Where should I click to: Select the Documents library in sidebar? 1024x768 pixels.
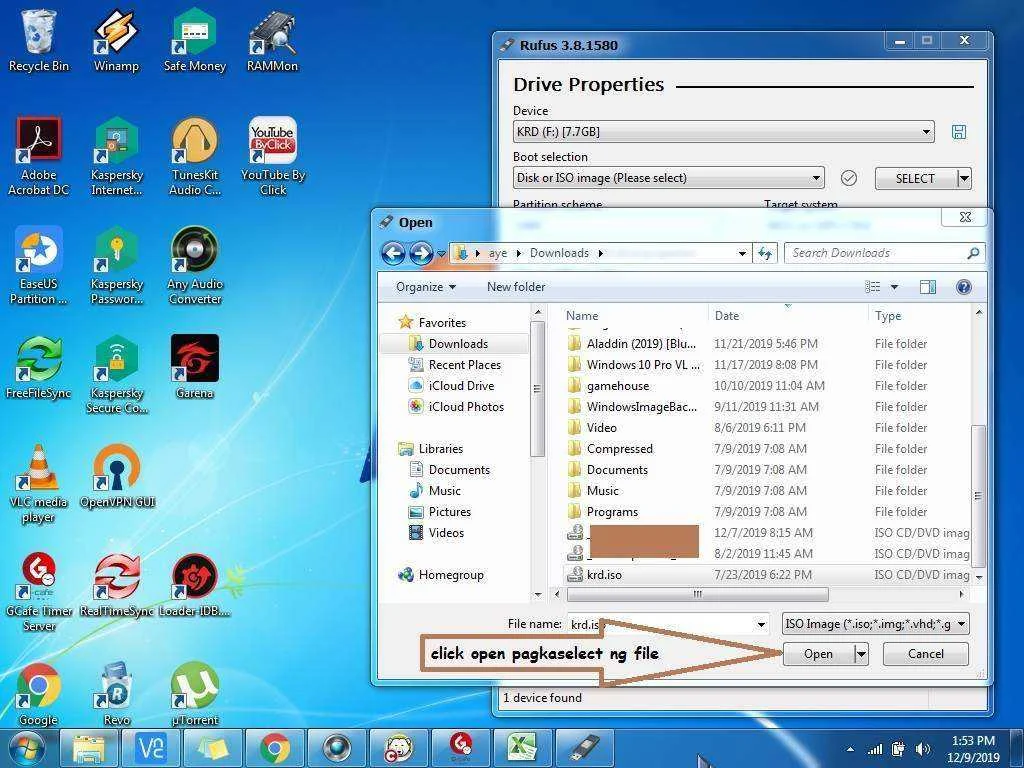pyautogui.click(x=458, y=470)
